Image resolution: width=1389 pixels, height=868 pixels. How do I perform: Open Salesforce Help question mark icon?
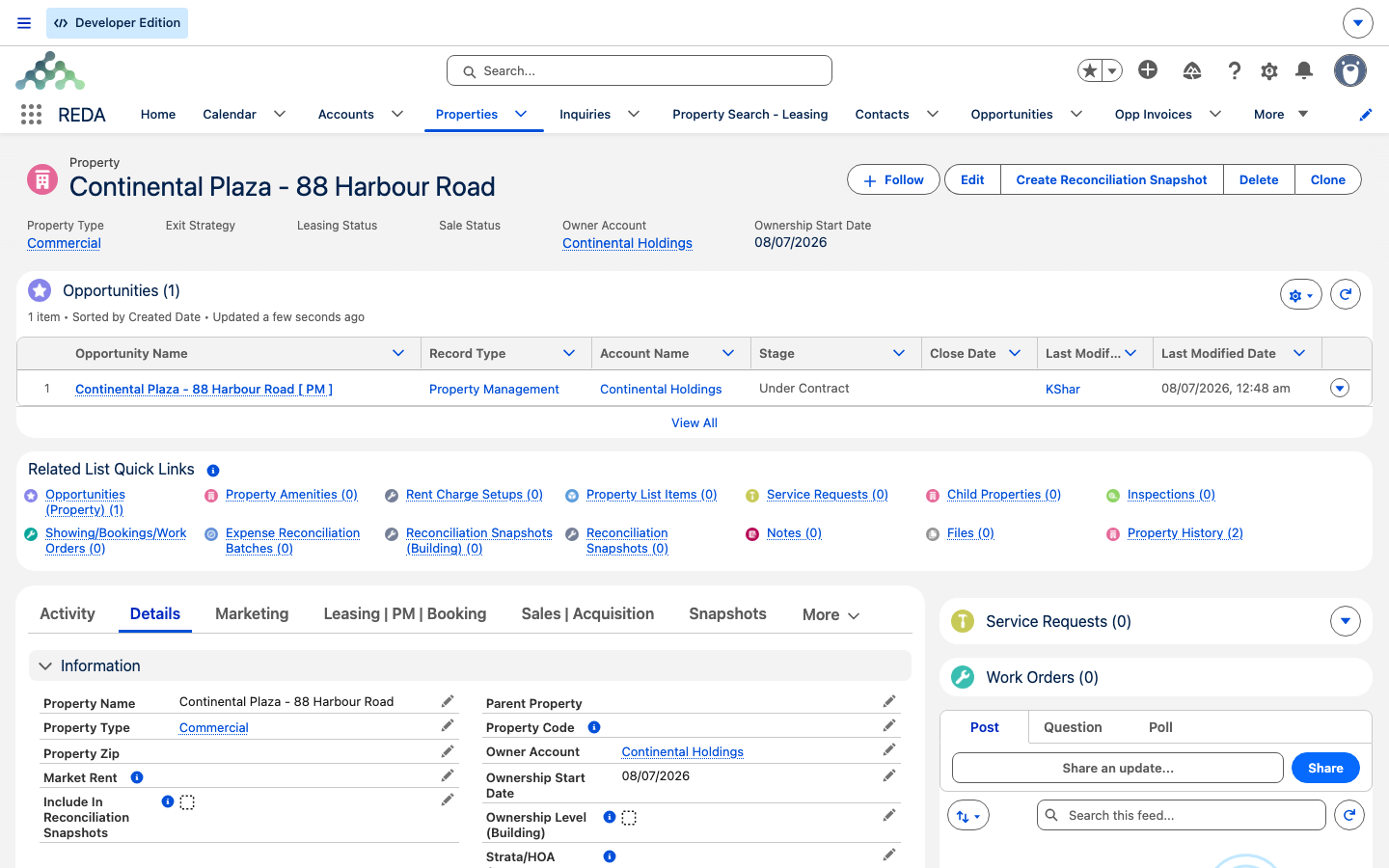(1234, 70)
